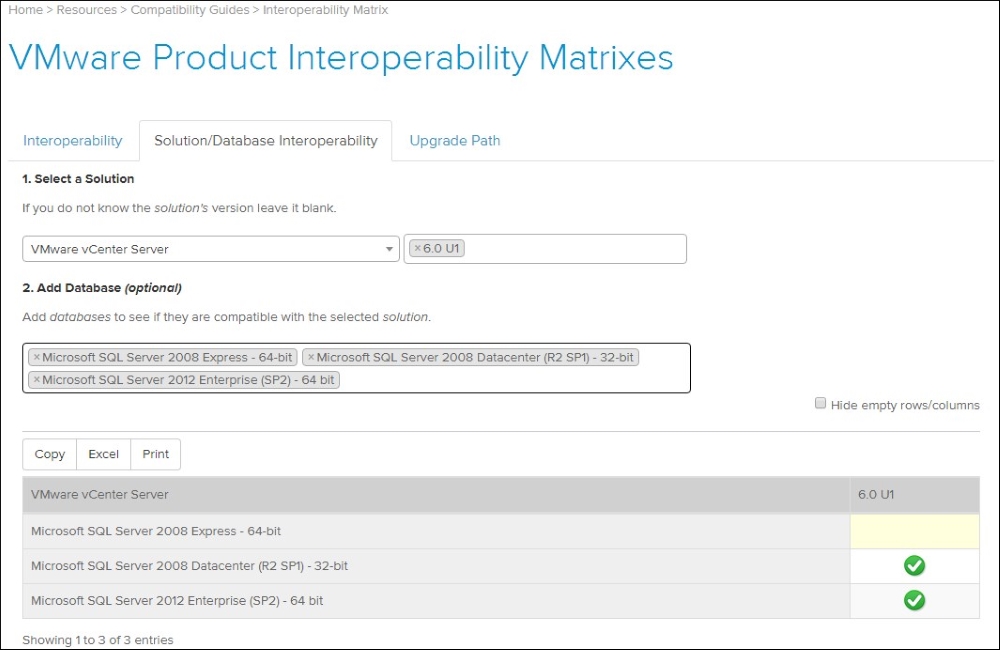The image size is (1000, 650).
Task: Click the '2. Add Database (optional)' heading
Action: coord(102,288)
